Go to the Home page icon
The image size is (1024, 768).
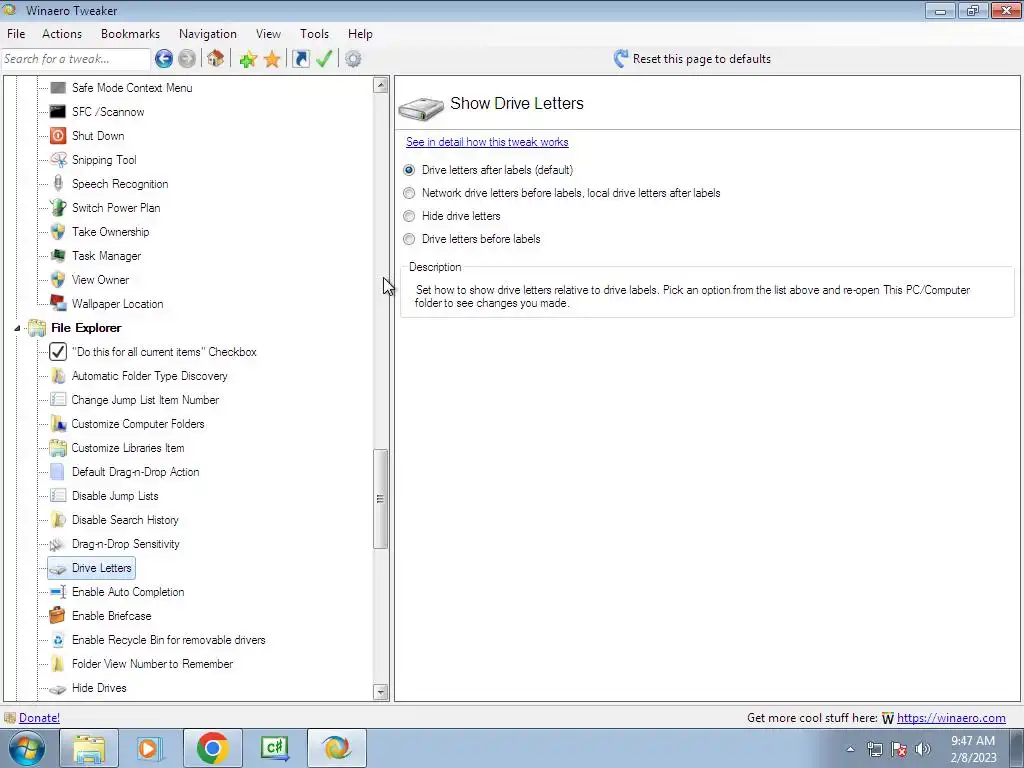[216, 59]
